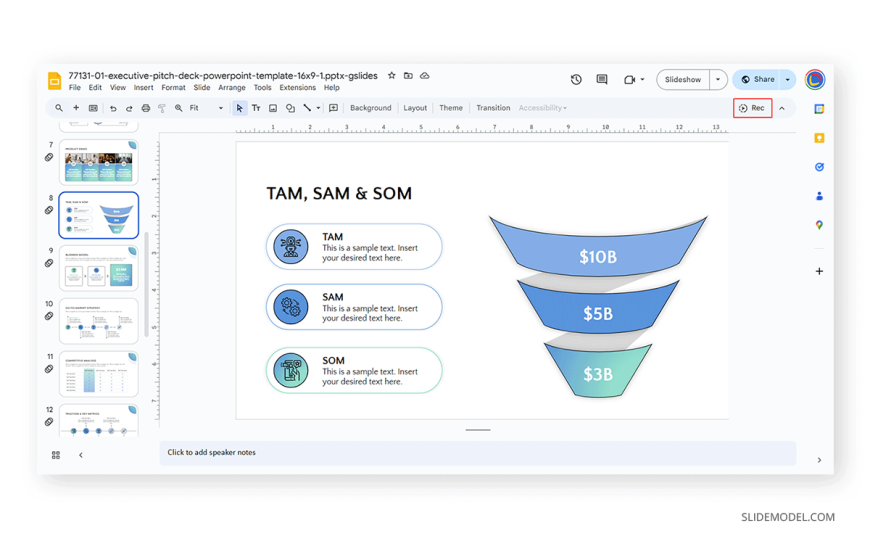
Task: Open Google Maps in the side panel
Action: click(819, 225)
